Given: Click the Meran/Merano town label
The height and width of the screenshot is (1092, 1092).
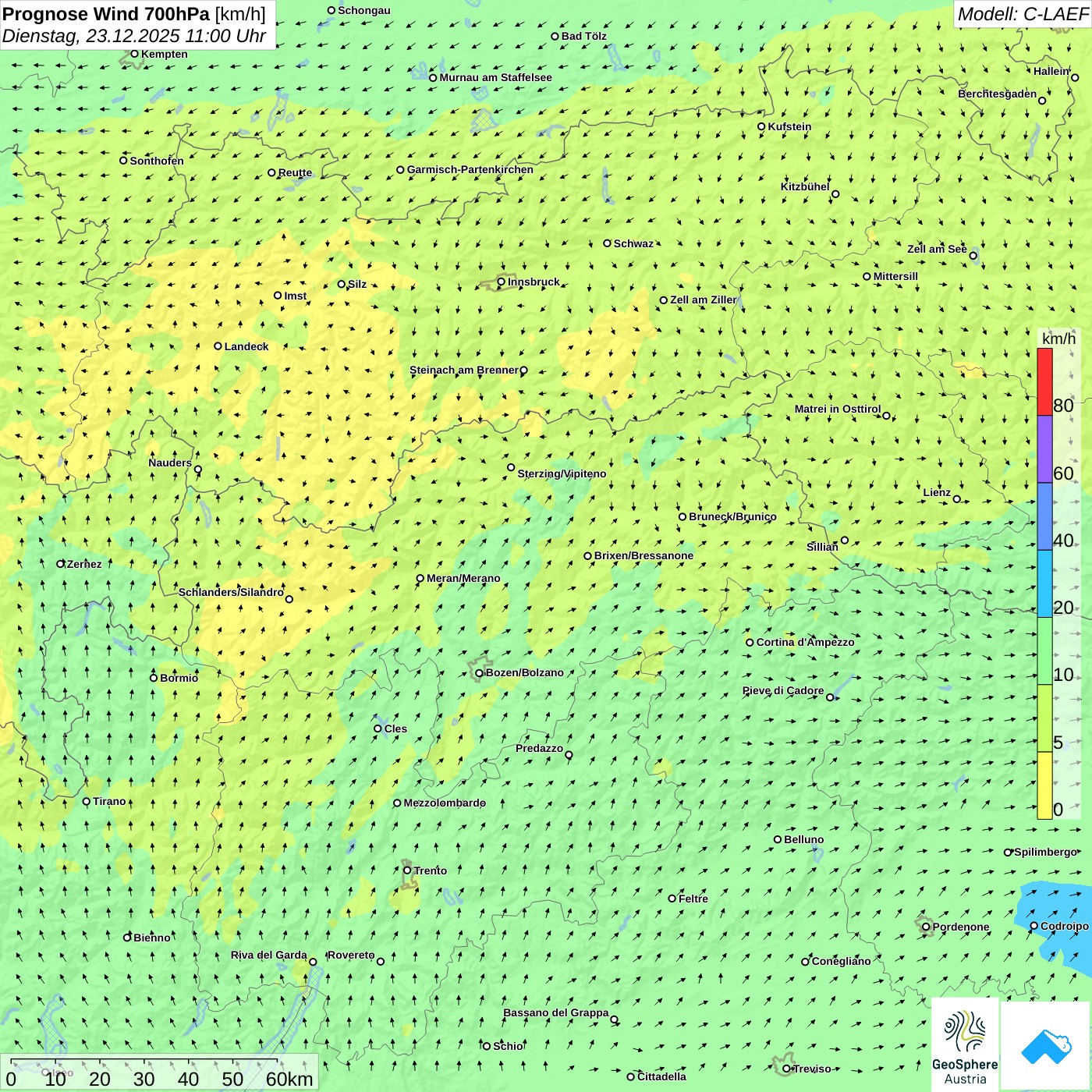Looking at the screenshot, I should click(463, 578).
